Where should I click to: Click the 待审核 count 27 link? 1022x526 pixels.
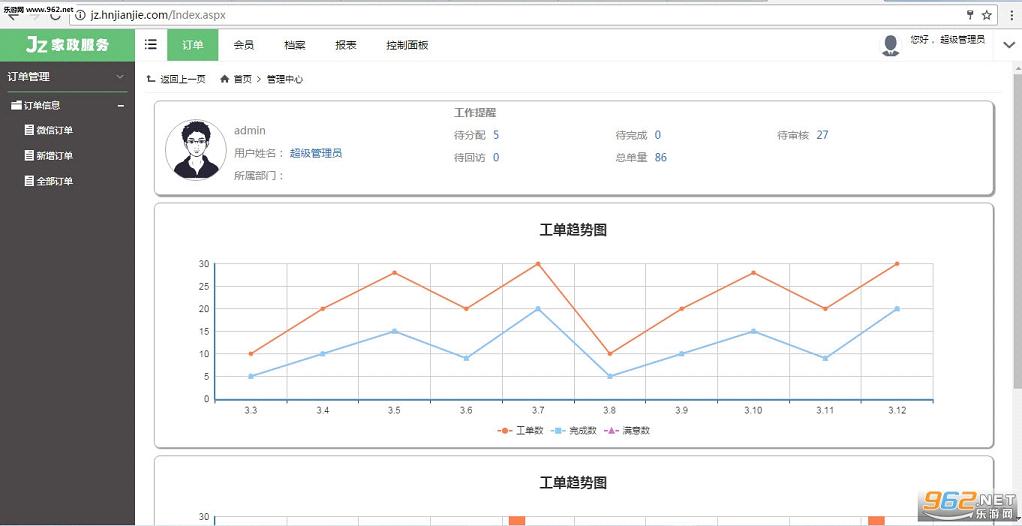822,135
